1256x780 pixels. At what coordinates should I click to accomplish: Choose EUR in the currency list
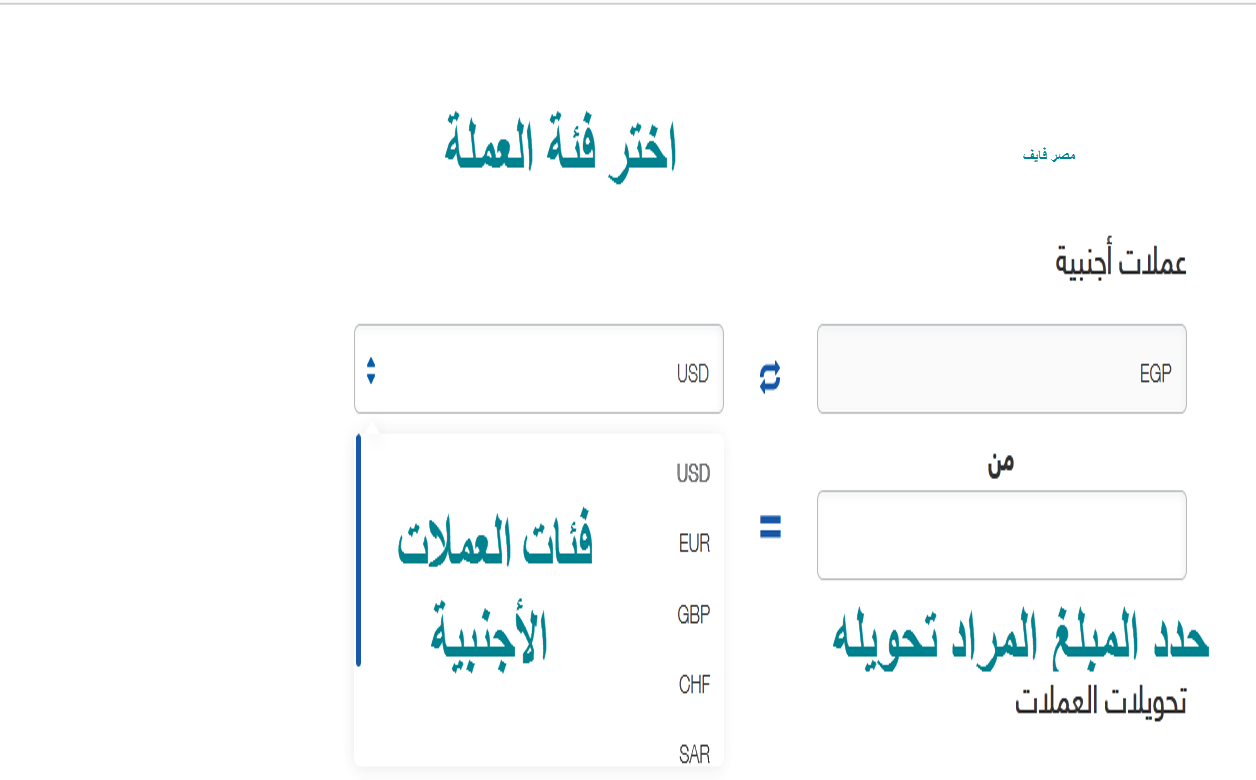point(694,544)
